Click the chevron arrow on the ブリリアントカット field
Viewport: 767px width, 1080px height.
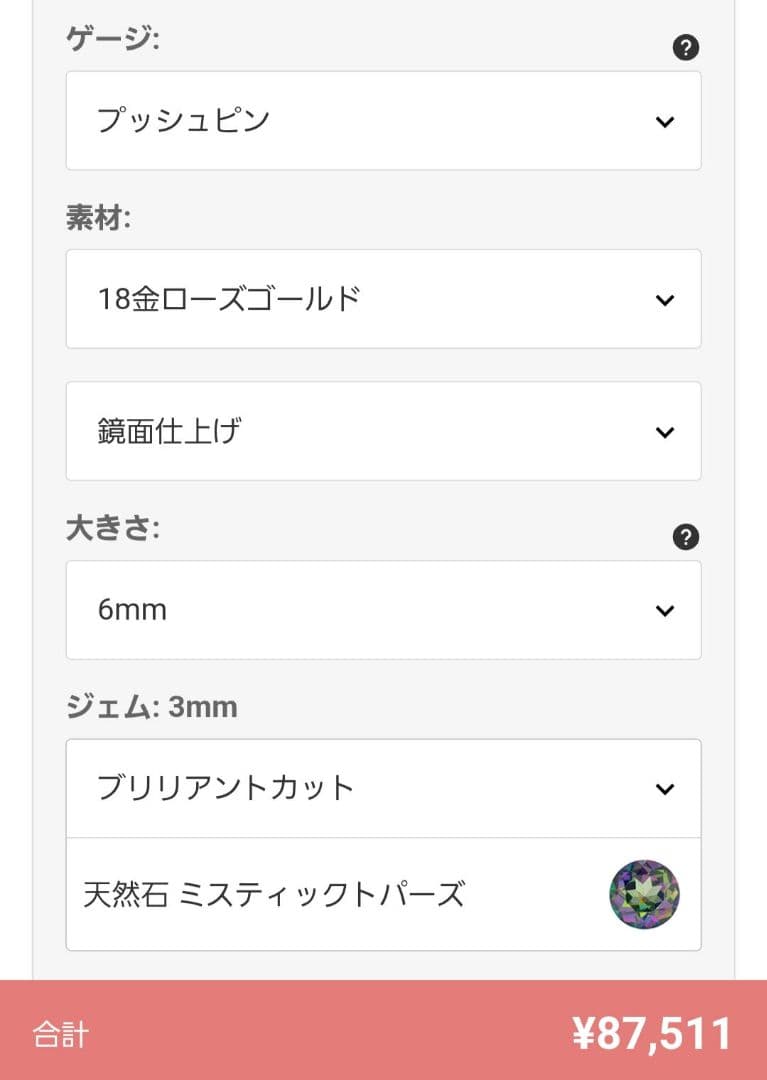665,789
